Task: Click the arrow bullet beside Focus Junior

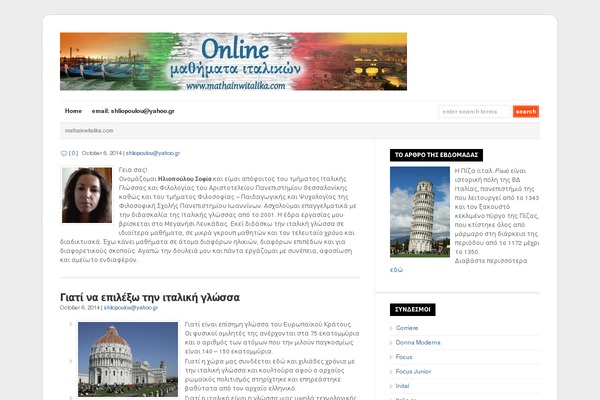Action: 391,372
